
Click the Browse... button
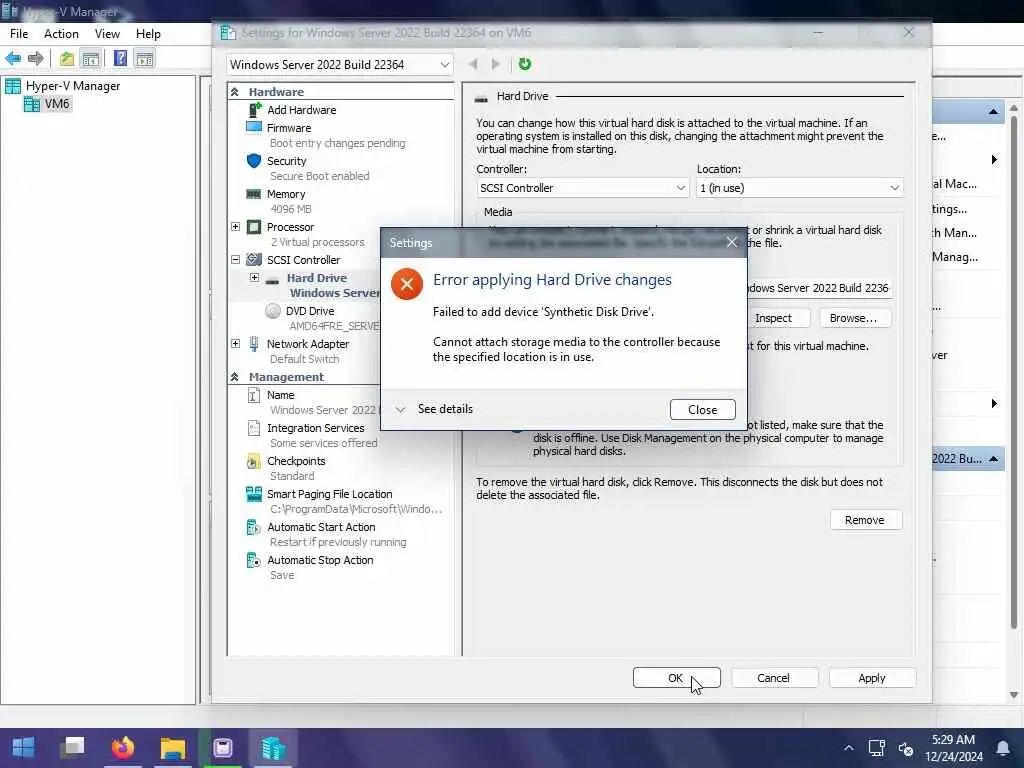(853, 318)
